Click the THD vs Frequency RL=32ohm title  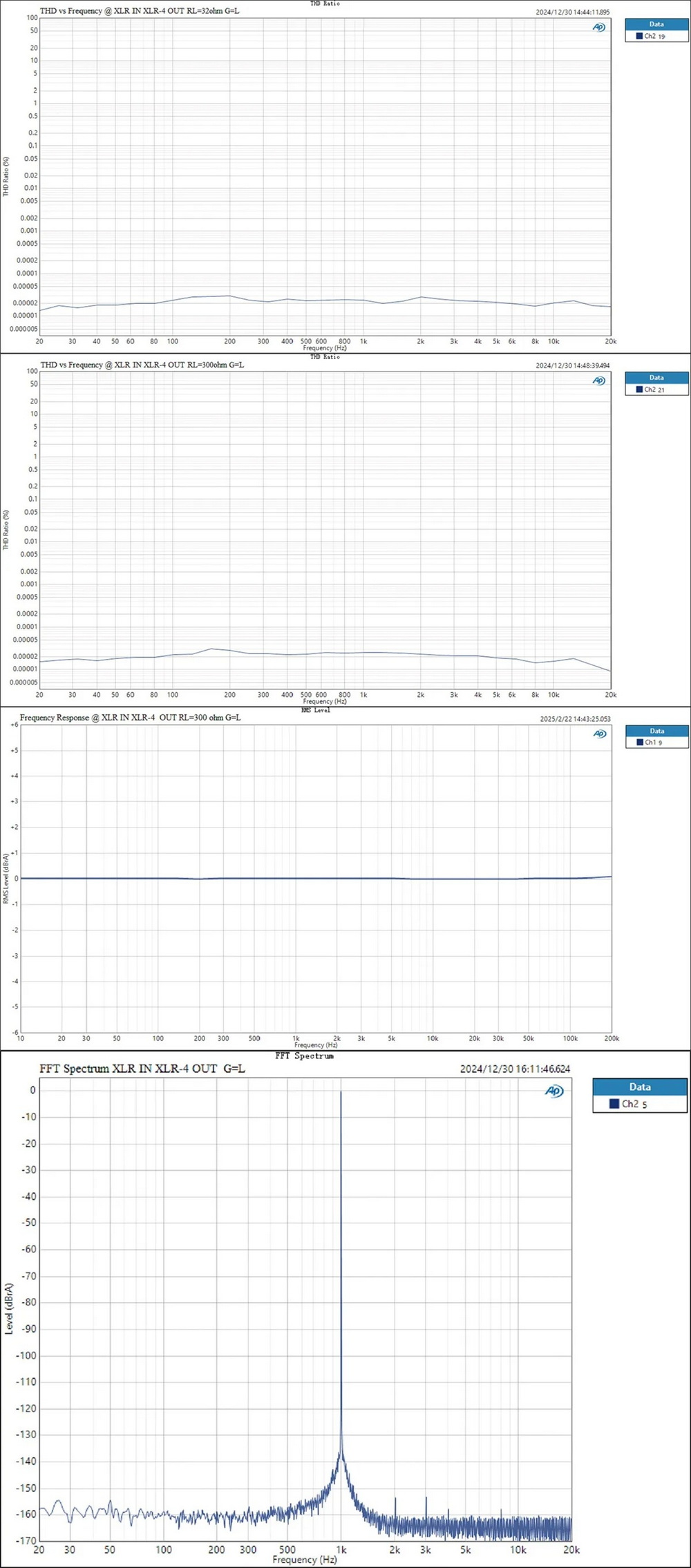click(x=140, y=11)
